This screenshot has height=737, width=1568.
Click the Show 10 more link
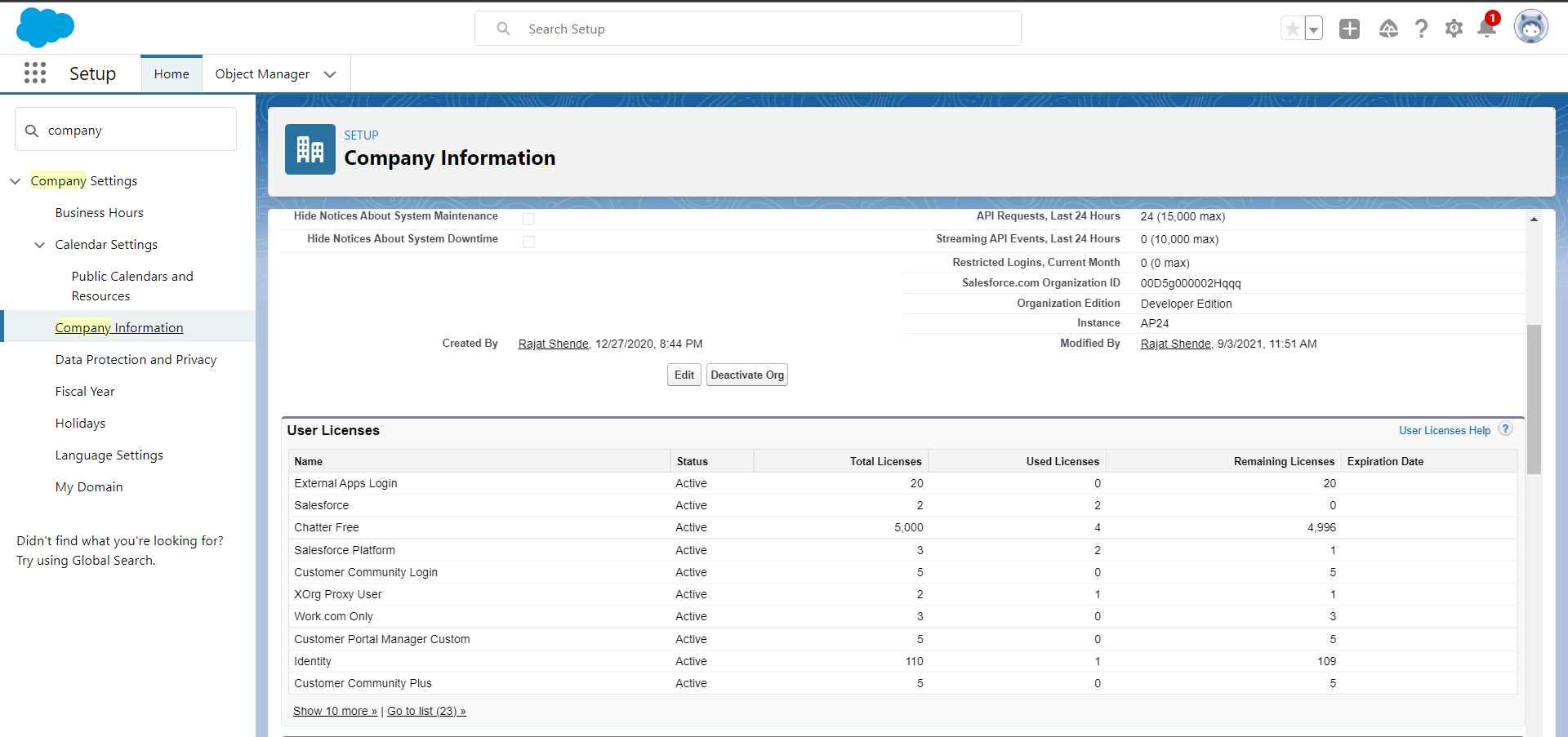tap(335, 711)
